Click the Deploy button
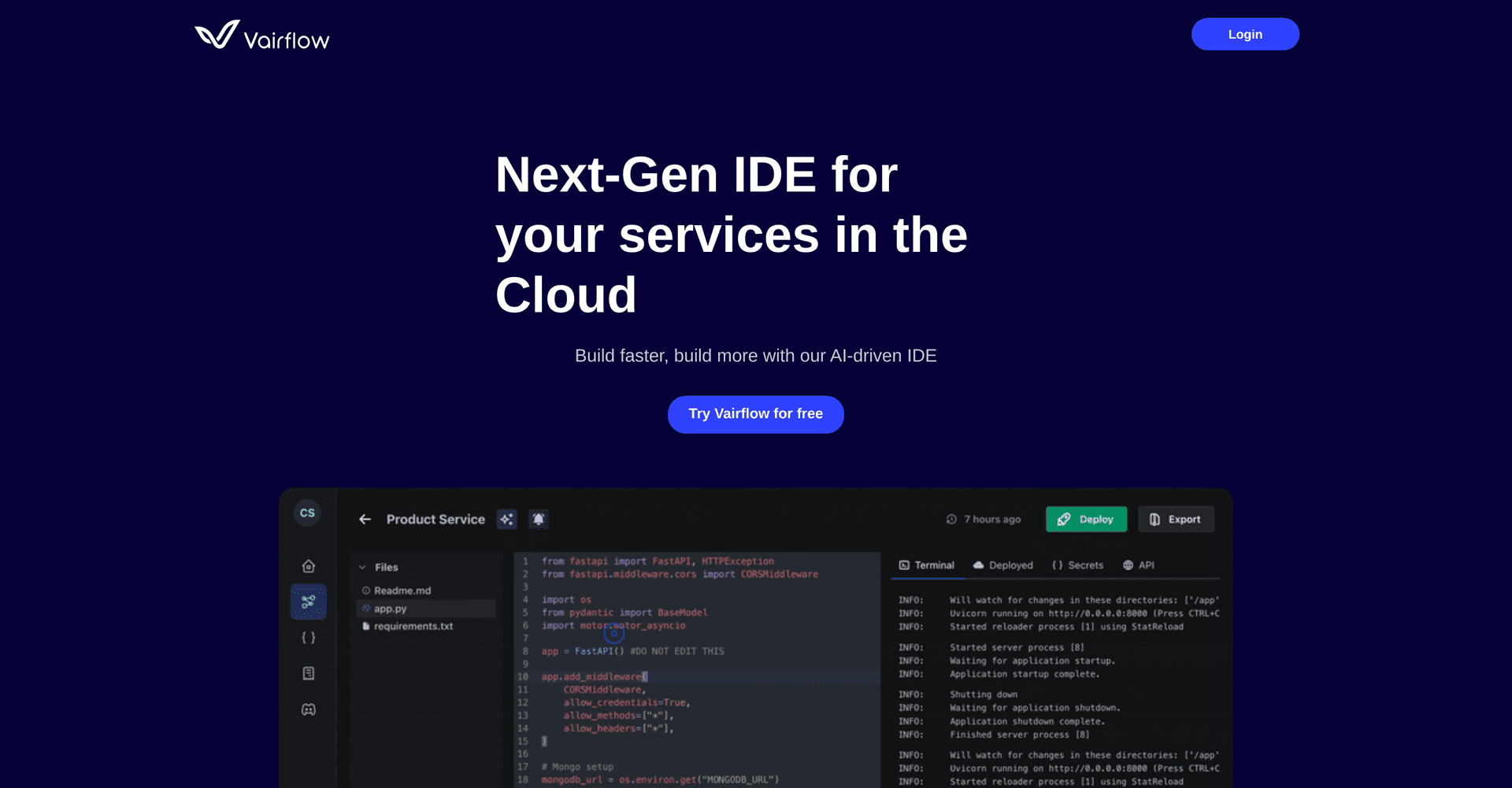The height and width of the screenshot is (788, 1512). [1086, 520]
